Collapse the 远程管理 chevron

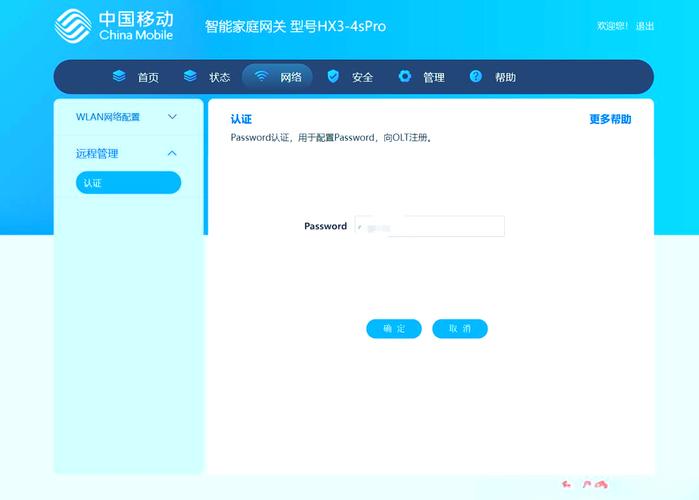172,153
